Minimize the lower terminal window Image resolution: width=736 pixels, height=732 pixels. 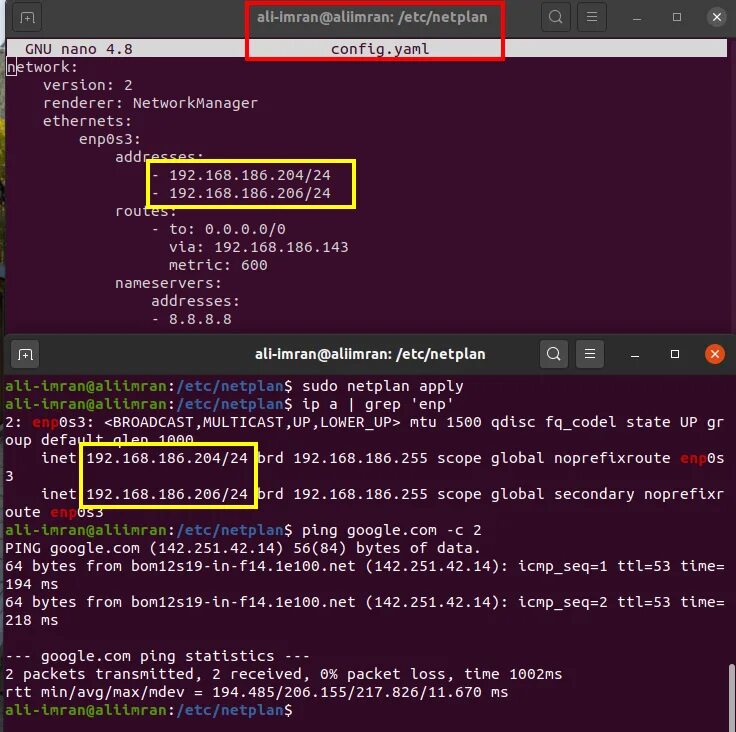pos(635,354)
